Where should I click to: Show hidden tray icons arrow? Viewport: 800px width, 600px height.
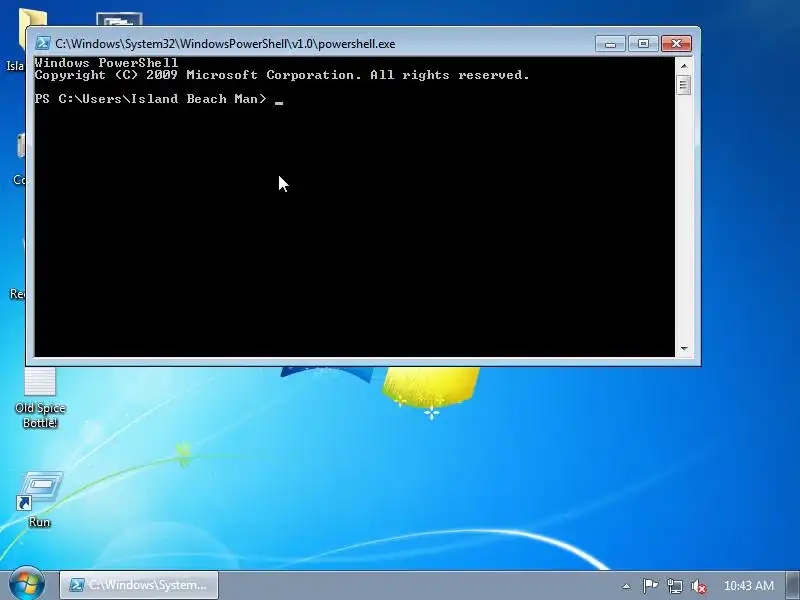[x=626, y=586]
